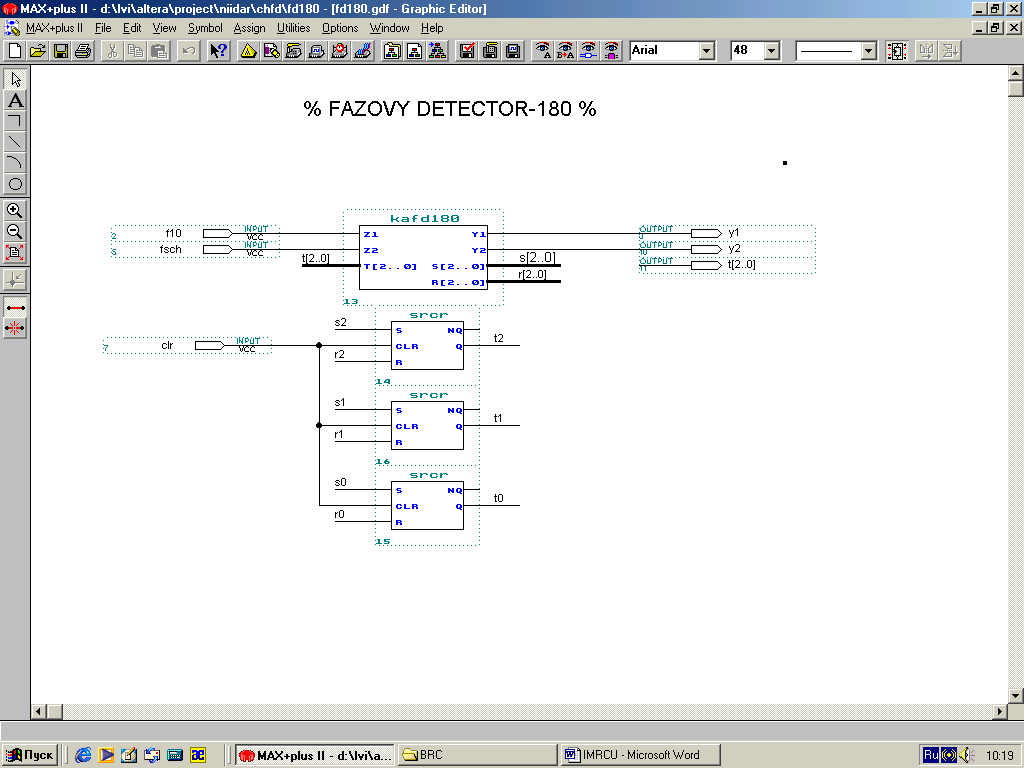
Task: Open the Assign menu
Action: coord(249,28)
